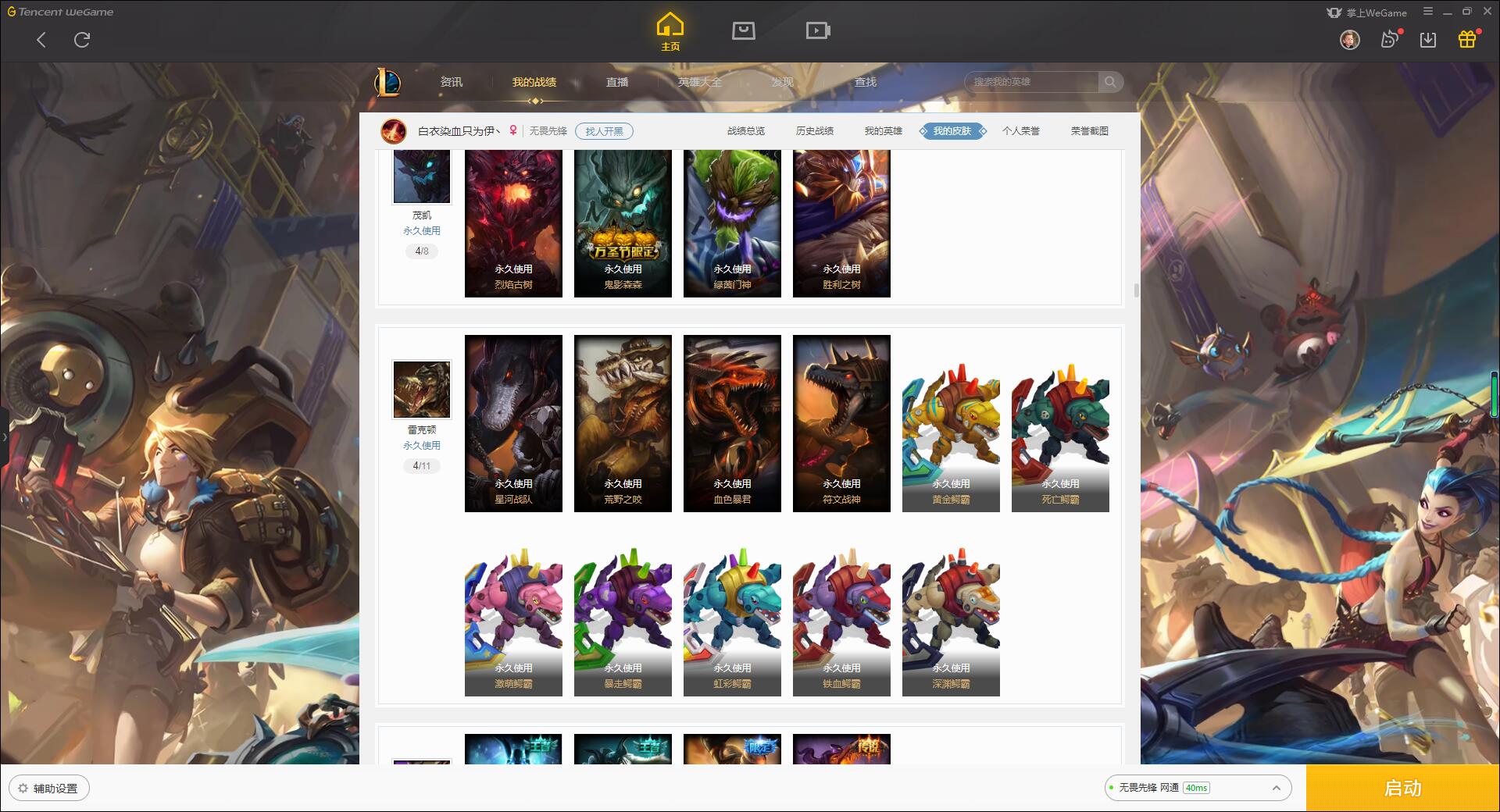Open the gift box icon

coord(1467,39)
